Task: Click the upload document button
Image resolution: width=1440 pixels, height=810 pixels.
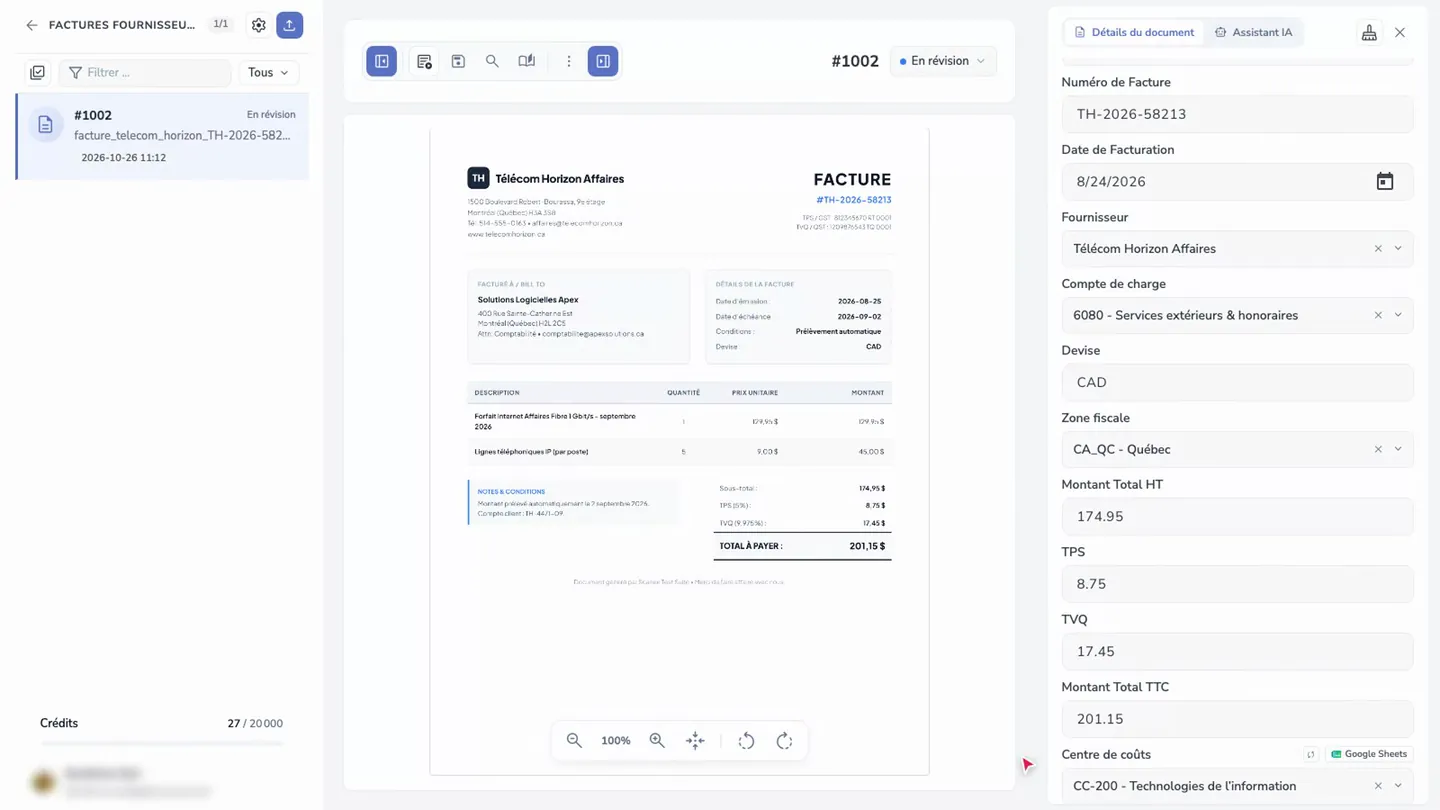Action: point(290,25)
